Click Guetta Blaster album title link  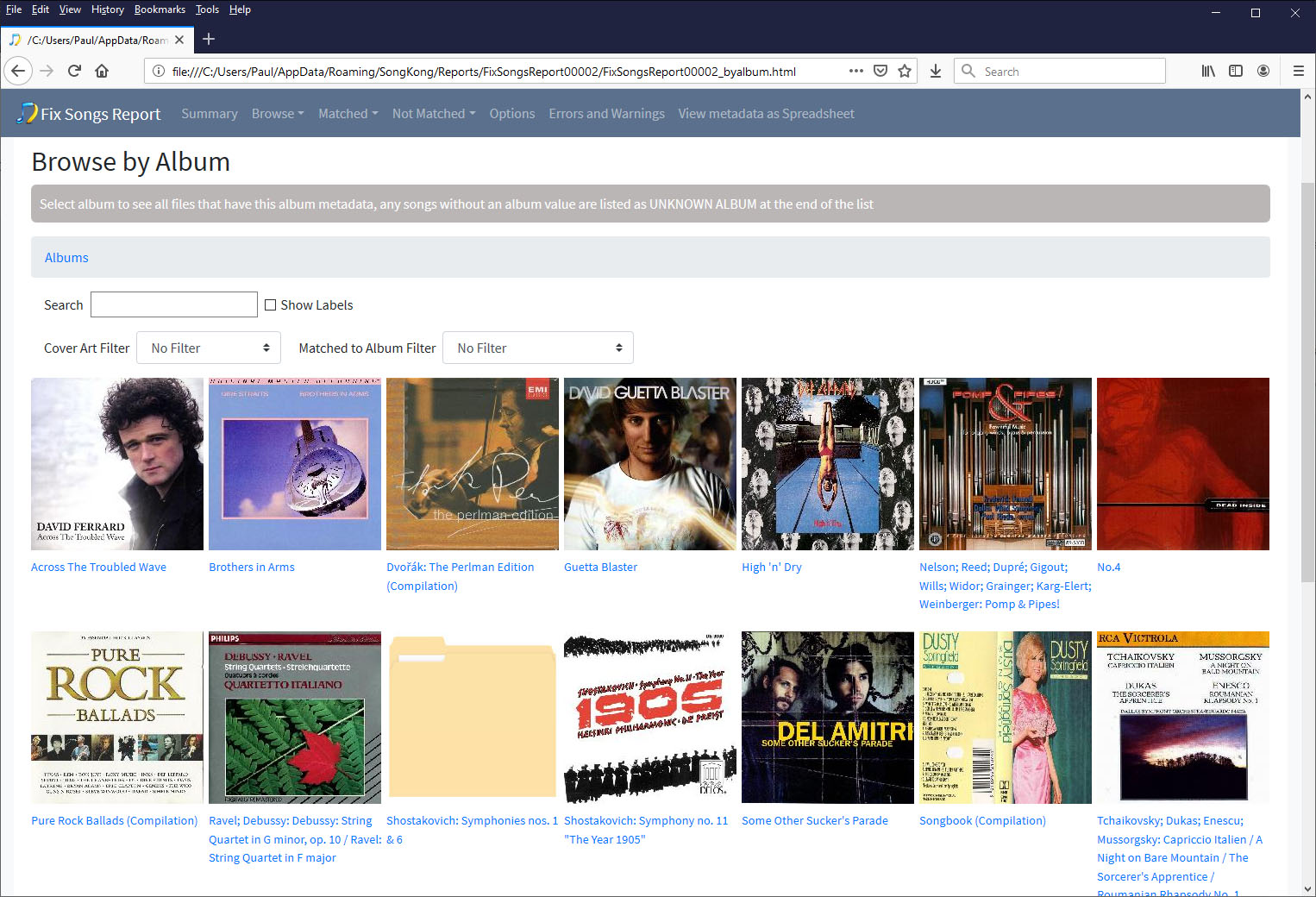click(600, 567)
